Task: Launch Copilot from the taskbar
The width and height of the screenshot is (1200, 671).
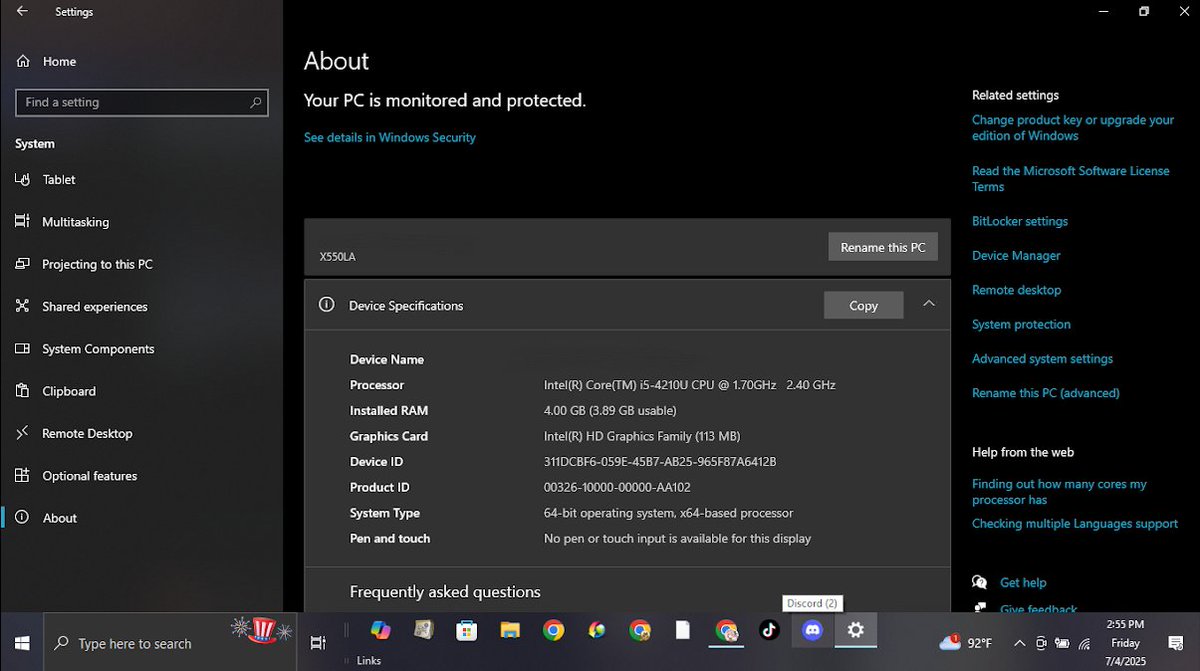Action: tap(380, 630)
